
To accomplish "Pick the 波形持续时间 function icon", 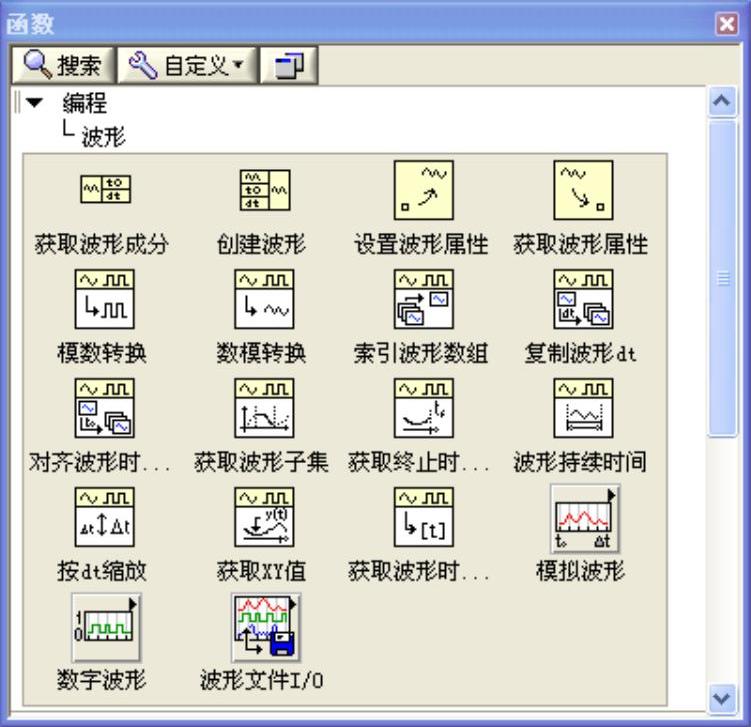I will point(583,408).
